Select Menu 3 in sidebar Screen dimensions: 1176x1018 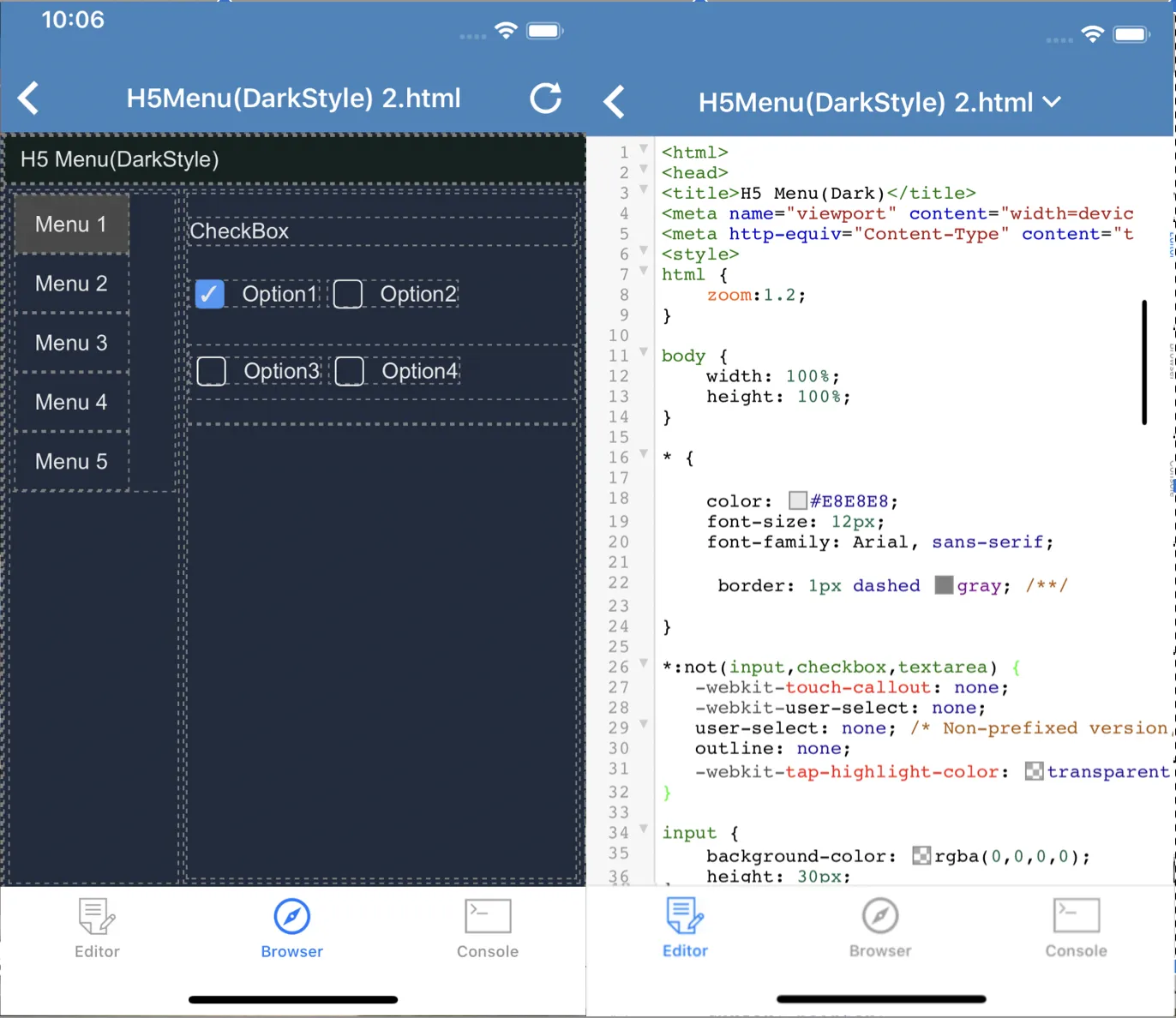71,343
